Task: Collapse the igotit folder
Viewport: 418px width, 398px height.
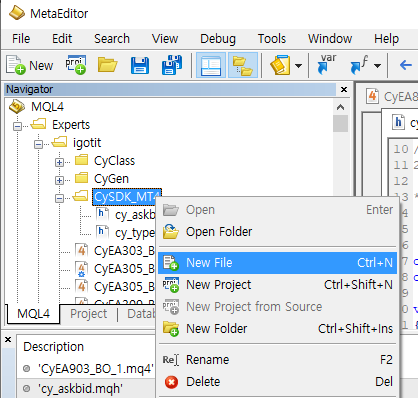Action: [38, 144]
